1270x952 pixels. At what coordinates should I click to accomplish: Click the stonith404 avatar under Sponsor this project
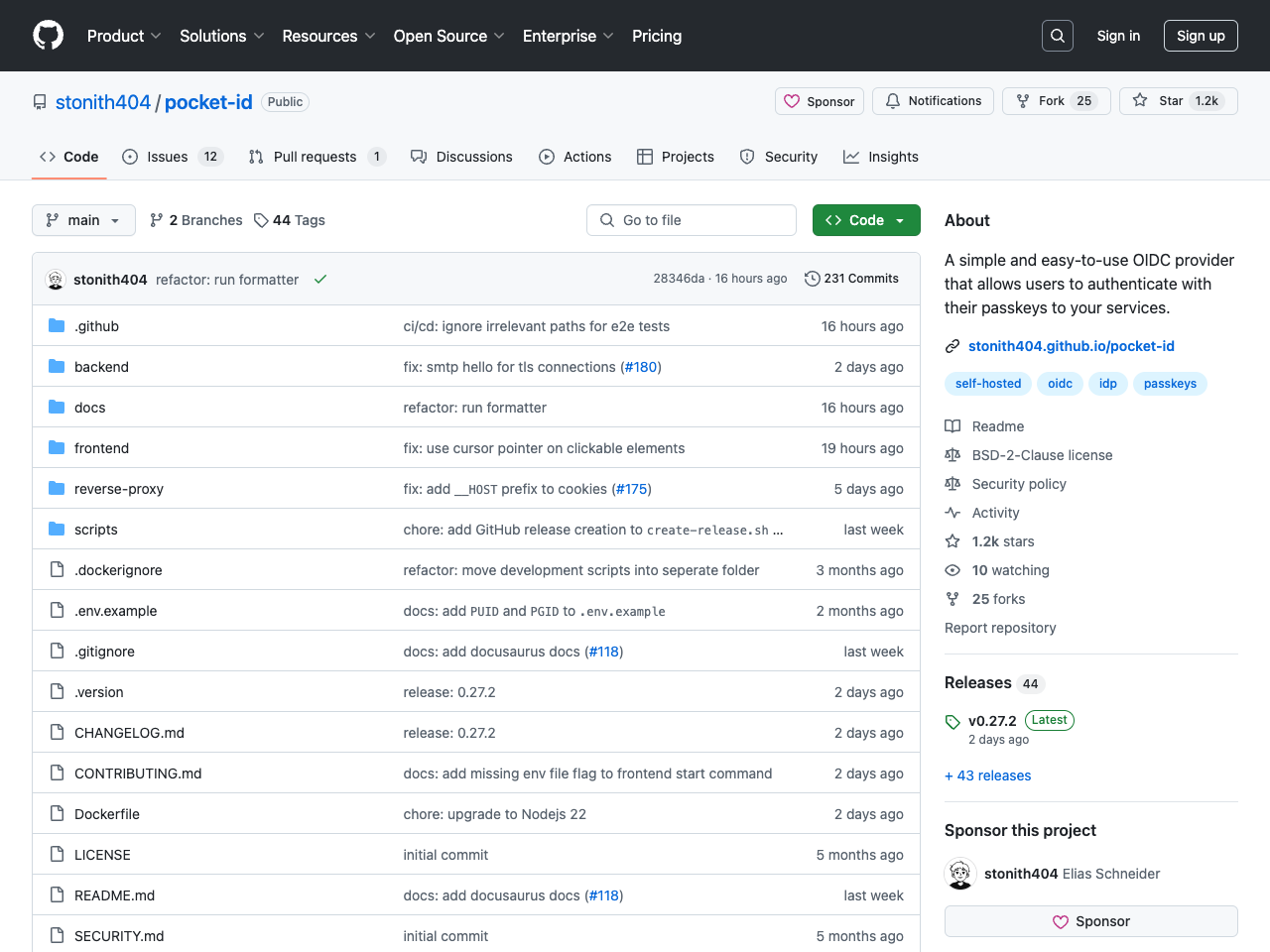point(960,874)
